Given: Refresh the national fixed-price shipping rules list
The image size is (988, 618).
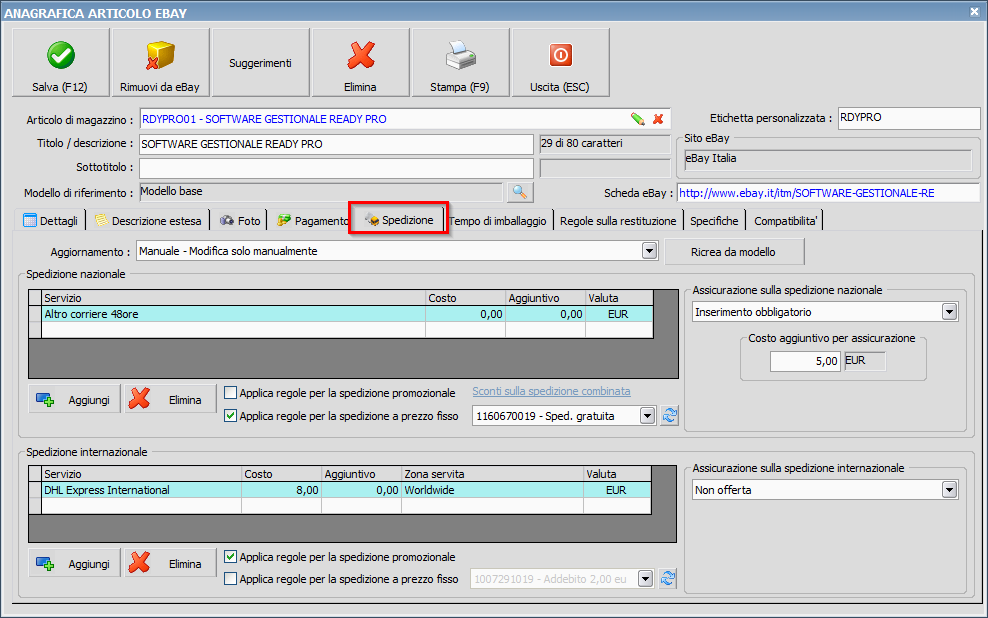Looking at the screenshot, I should click(x=669, y=416).
